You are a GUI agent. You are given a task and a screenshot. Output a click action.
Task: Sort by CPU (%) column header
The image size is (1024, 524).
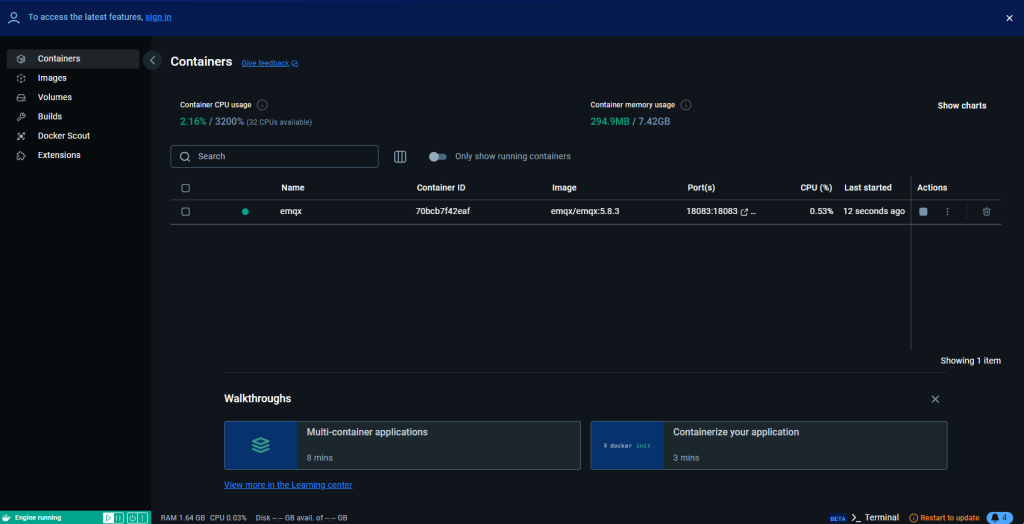tap(816, 188)
